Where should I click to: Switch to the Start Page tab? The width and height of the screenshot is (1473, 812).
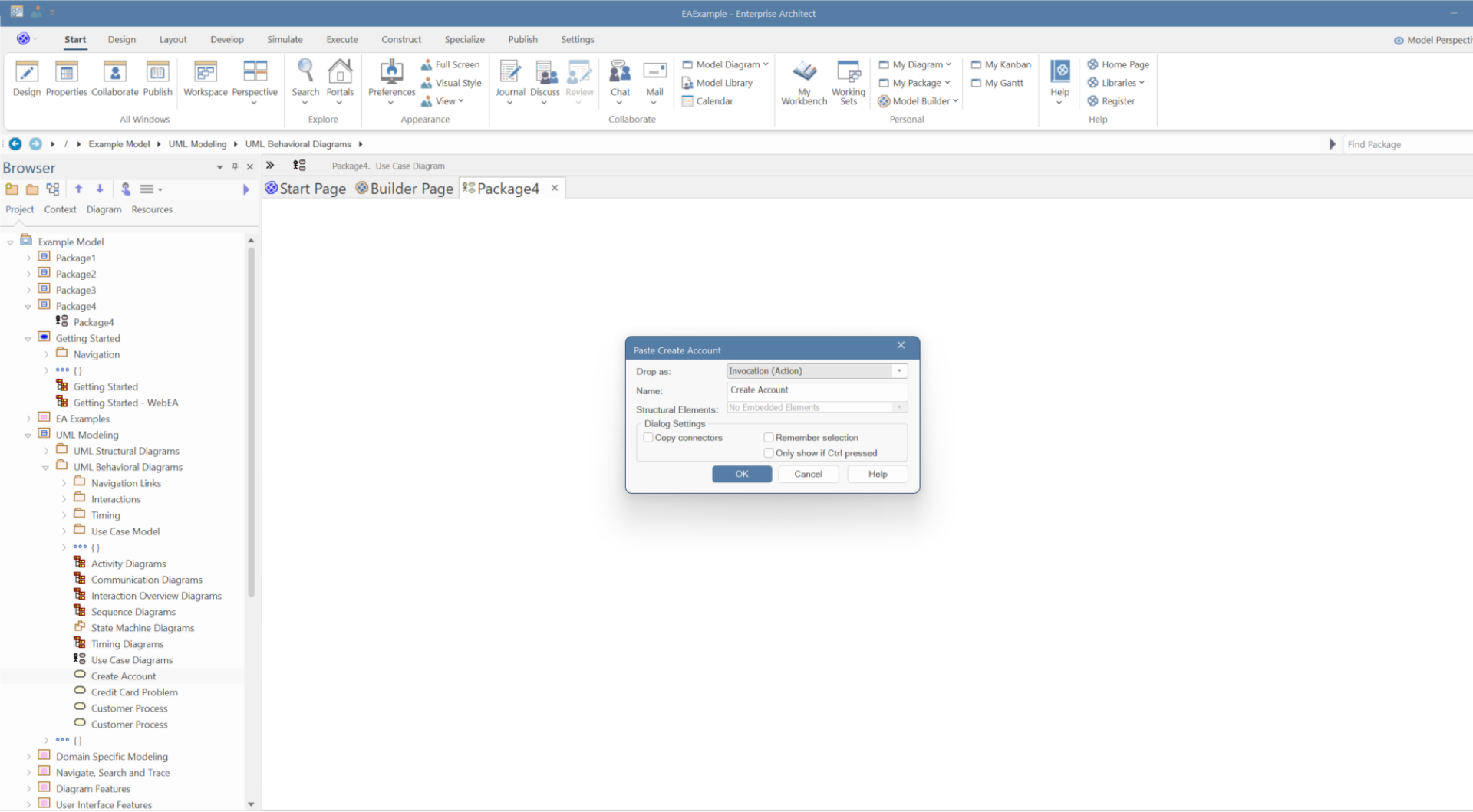click(x=305, y=189)
